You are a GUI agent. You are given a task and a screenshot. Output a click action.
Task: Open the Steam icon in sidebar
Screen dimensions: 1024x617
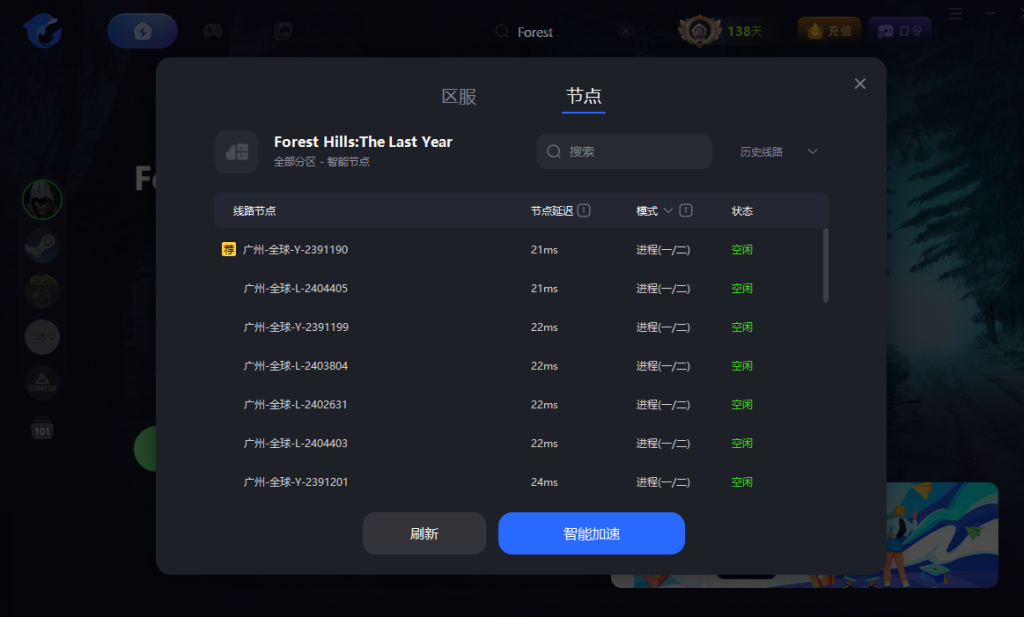(42, 245)
